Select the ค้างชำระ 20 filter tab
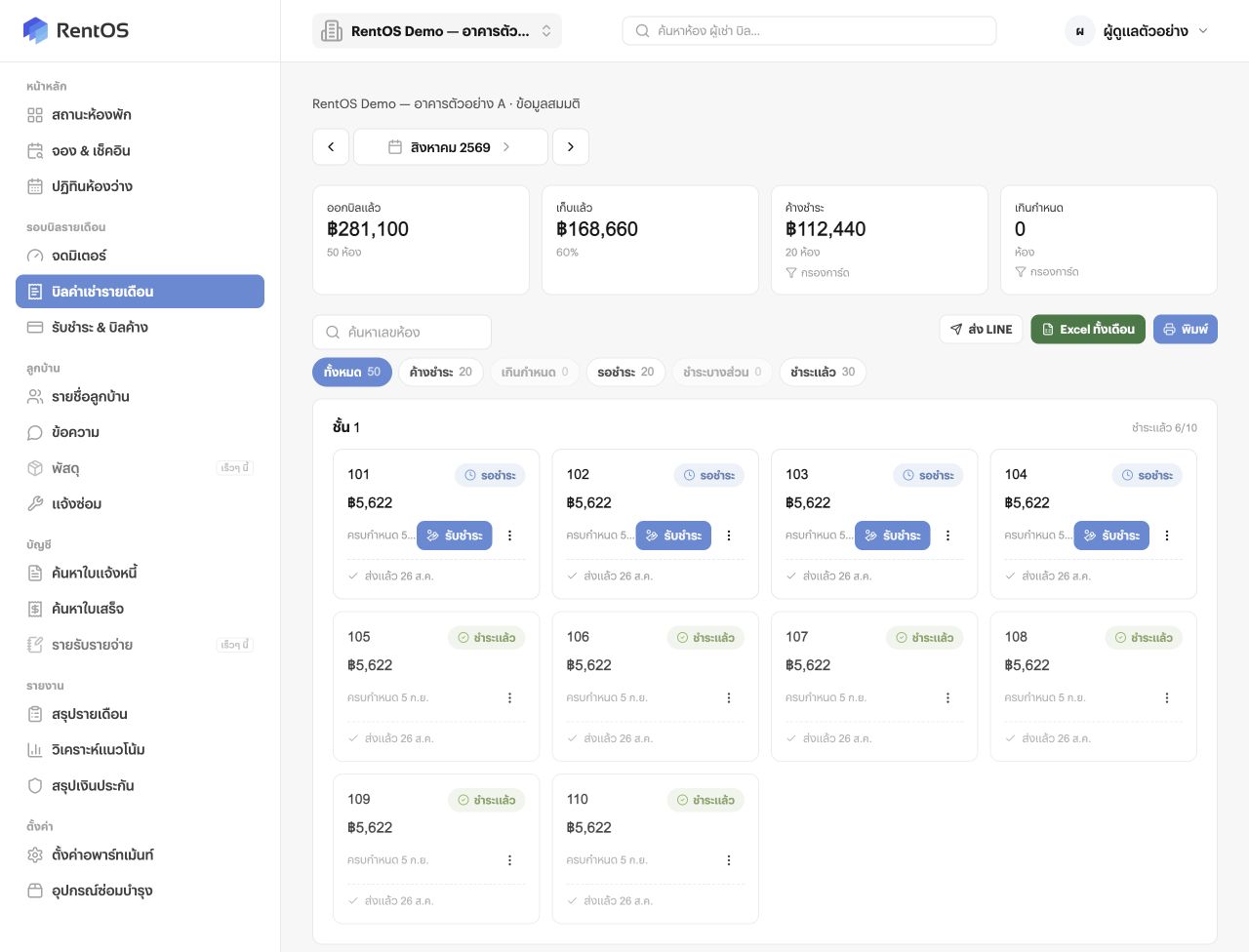 pos(441,372)
